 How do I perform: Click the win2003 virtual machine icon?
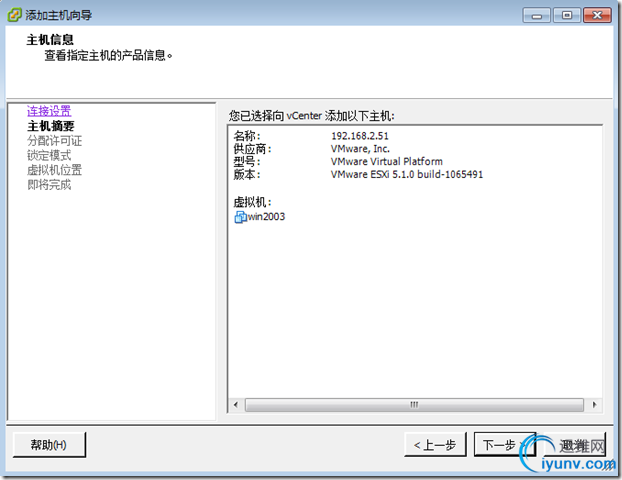[x=240, y=217]
